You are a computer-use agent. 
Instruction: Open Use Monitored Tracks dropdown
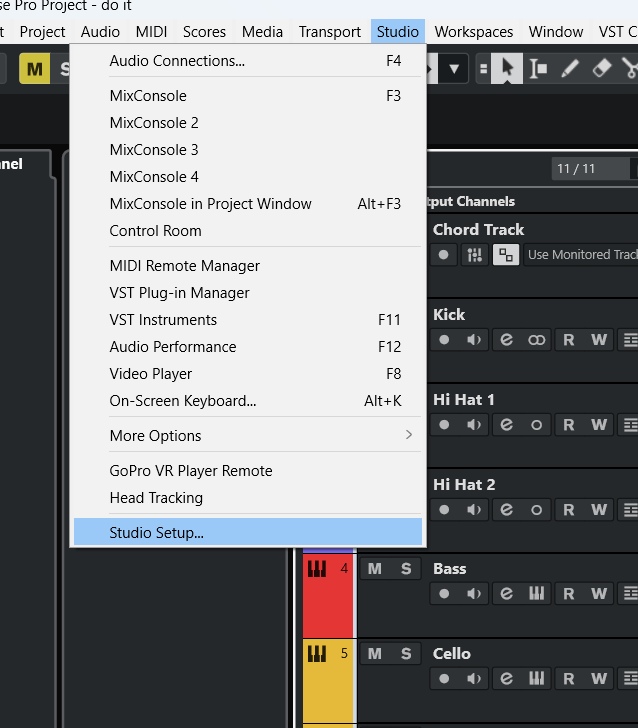pyautogui.click(x=580, y=254)
